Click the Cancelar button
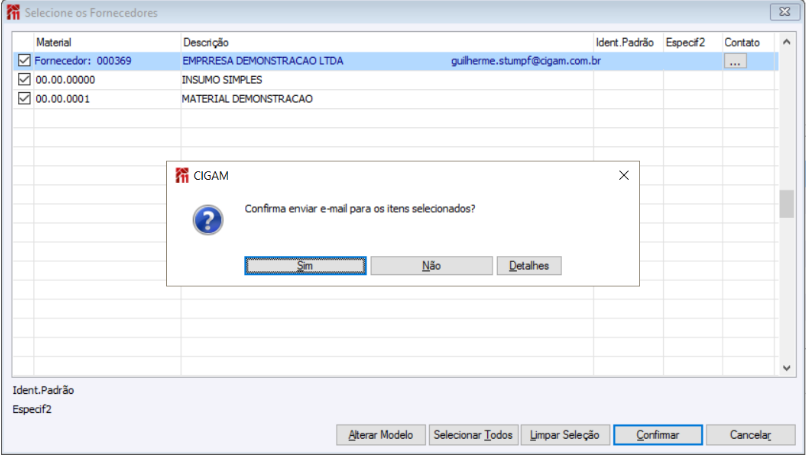 [x=750, y=435]
